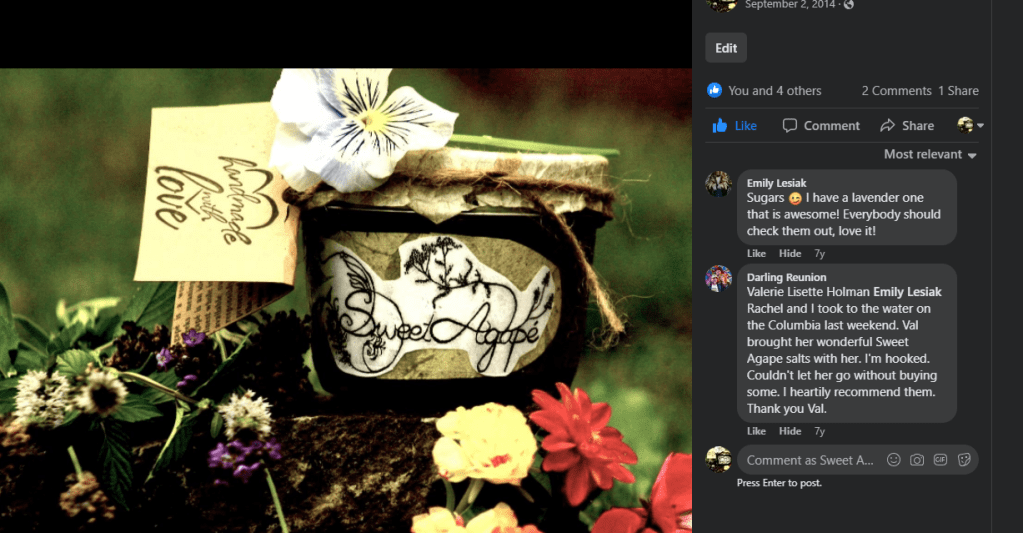Click the Comment action button
This screenshot has width=1023, height=533.
tap(821, 126)
